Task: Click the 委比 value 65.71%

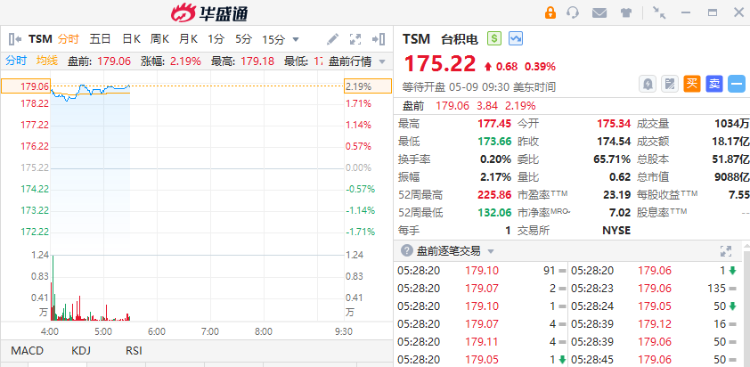Action: click(x=612, y=159)
